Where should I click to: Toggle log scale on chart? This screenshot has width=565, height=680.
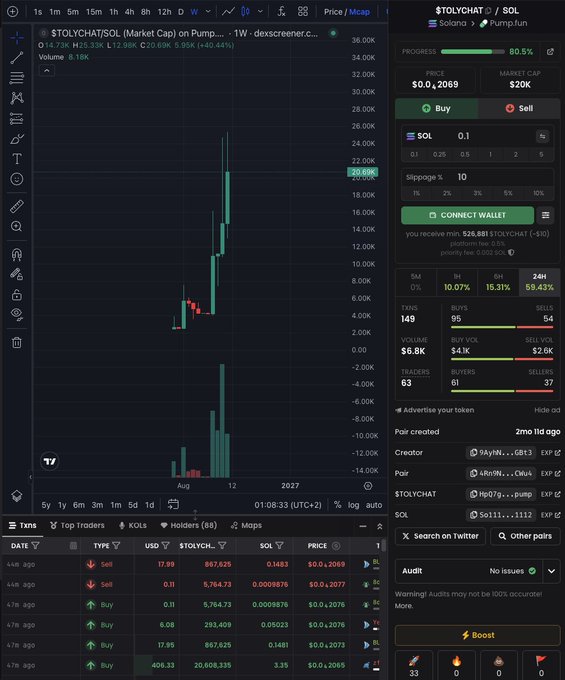pos(353,505)
